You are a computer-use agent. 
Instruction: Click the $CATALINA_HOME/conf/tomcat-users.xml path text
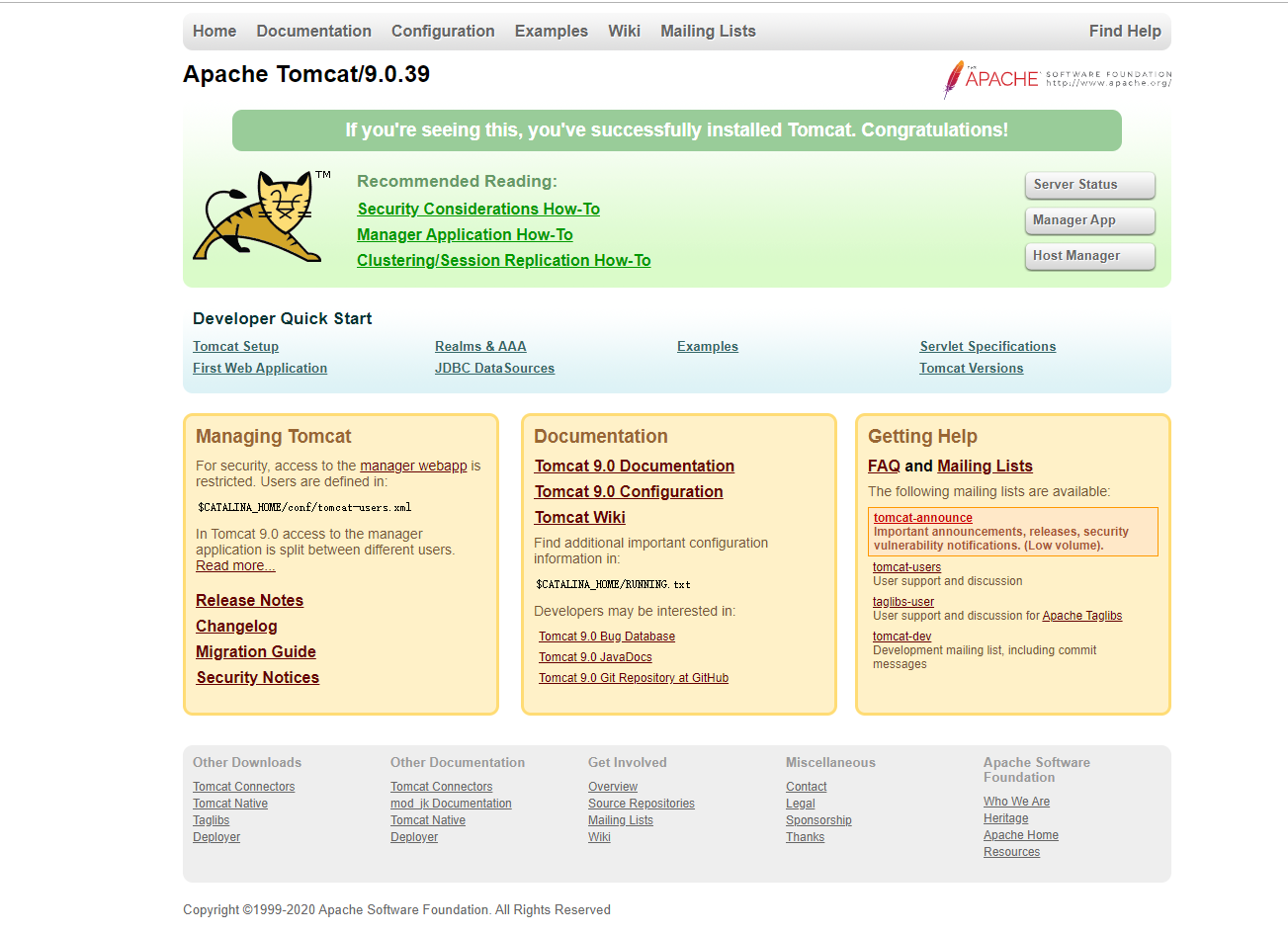coord(304,507)
